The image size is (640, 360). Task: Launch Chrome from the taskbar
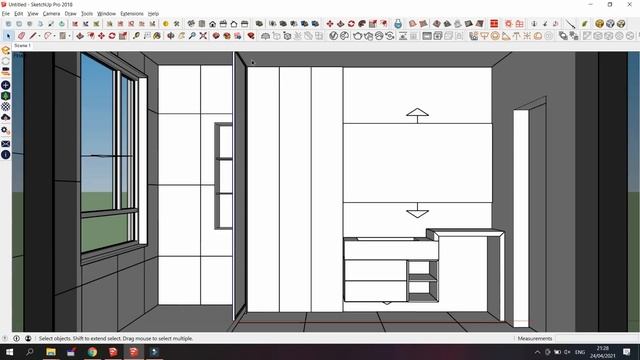point(92,352)
